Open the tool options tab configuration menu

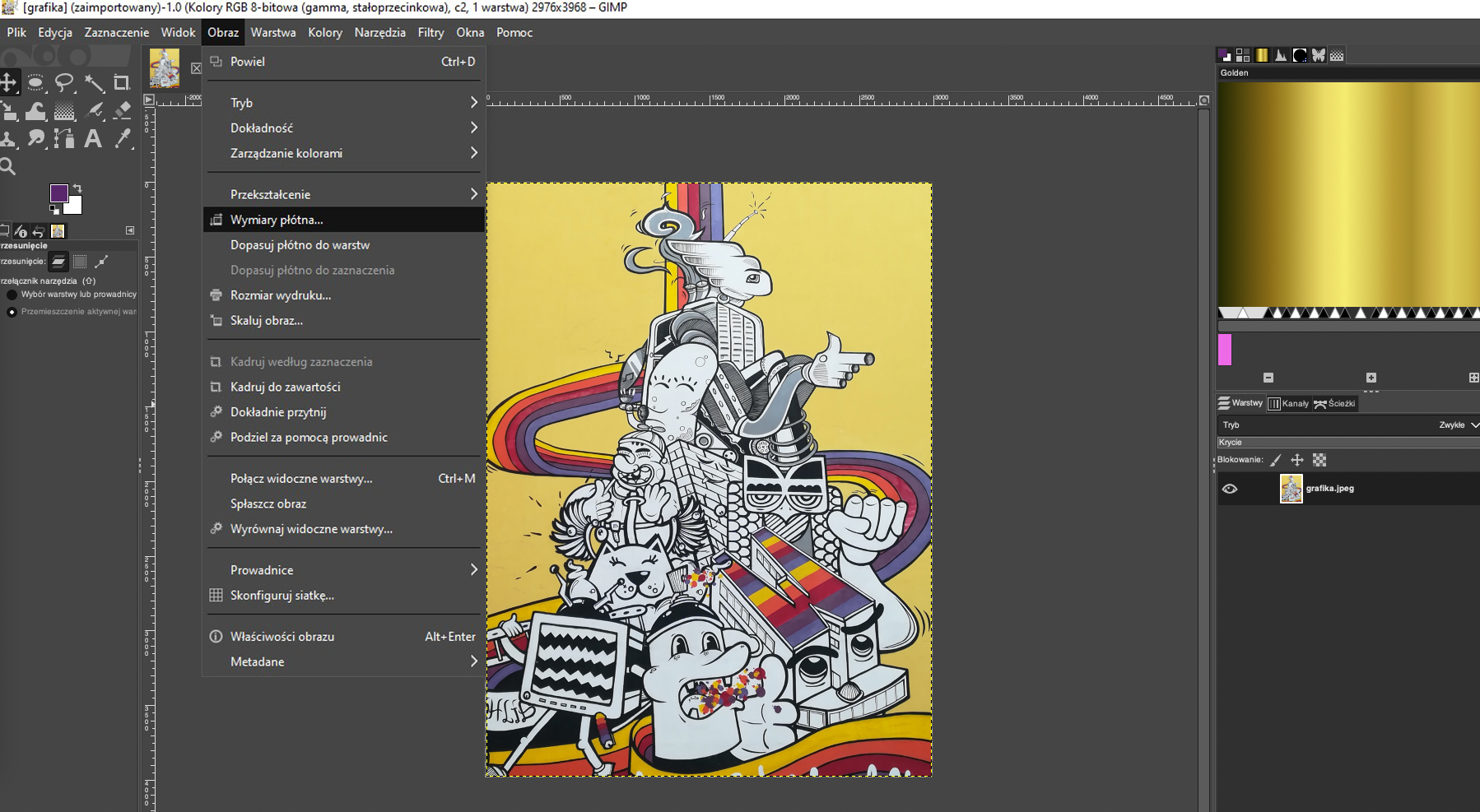click(130, 230)
